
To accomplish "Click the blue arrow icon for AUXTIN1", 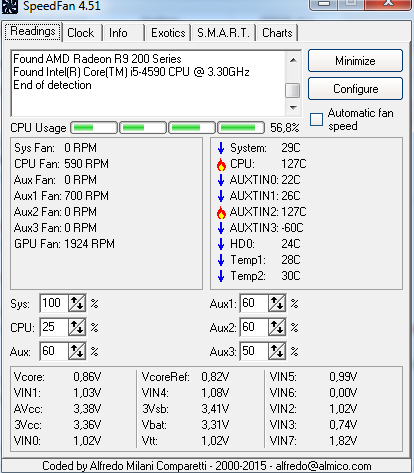I will point(221,196).
